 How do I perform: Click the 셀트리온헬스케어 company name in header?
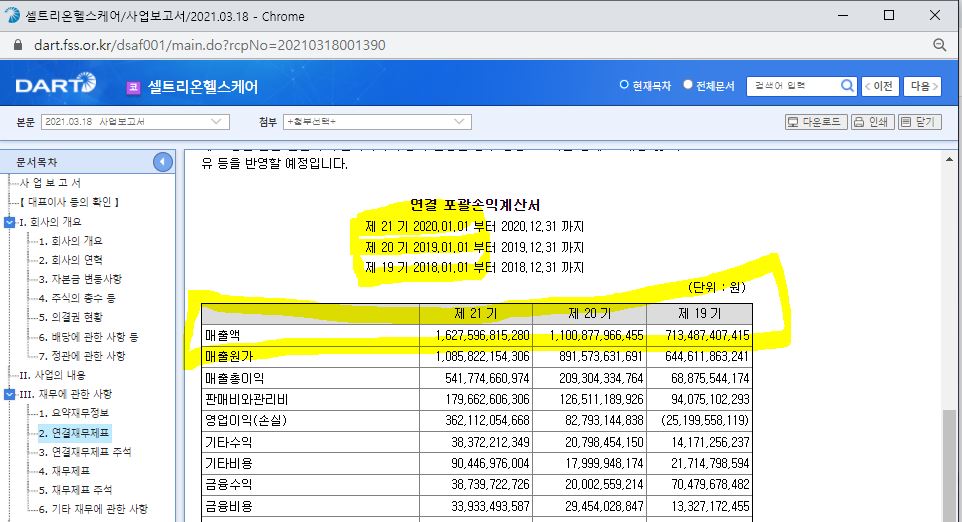202,87
